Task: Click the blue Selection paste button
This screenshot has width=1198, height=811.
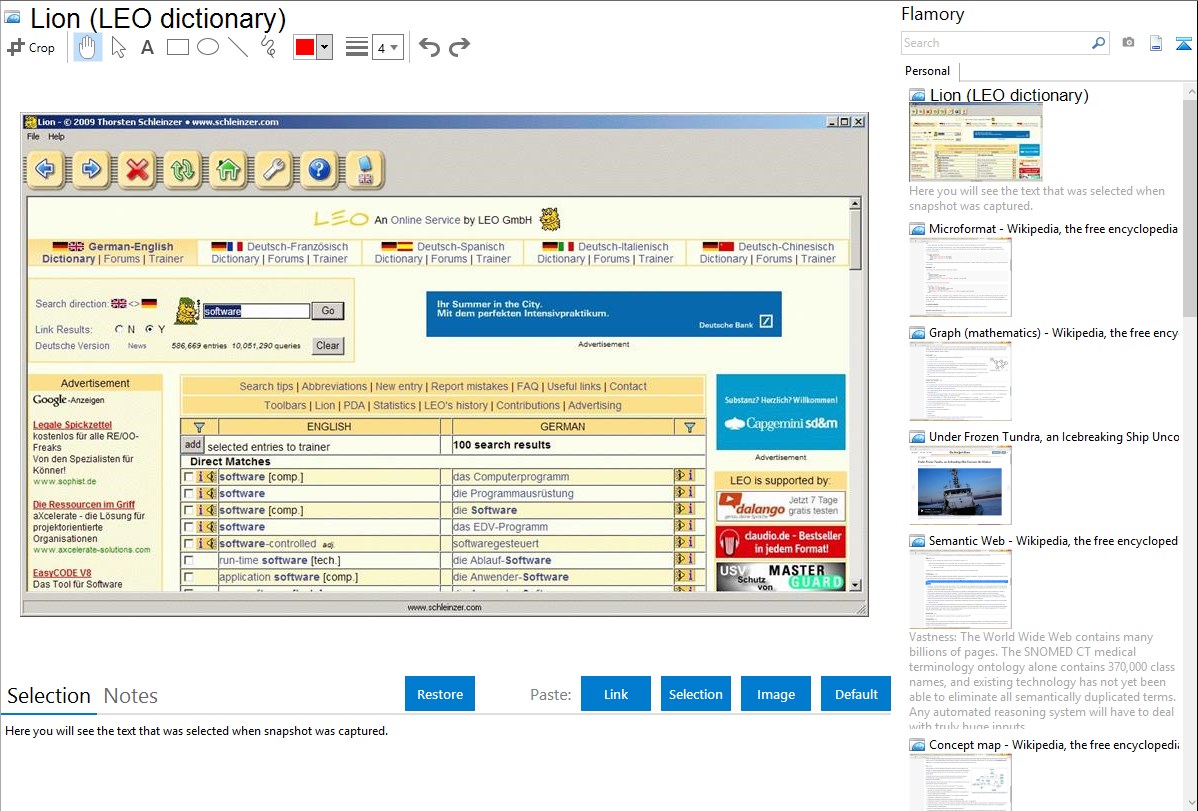Action: (695, 694)
